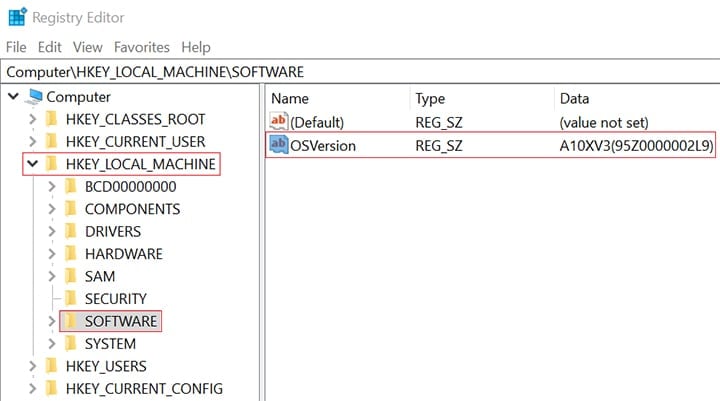Image resolution: width=720 pixels, height=401 pixels.
Task: Select the HKEY_CLASSES_ROOT key label
Action: click(135, 119)
